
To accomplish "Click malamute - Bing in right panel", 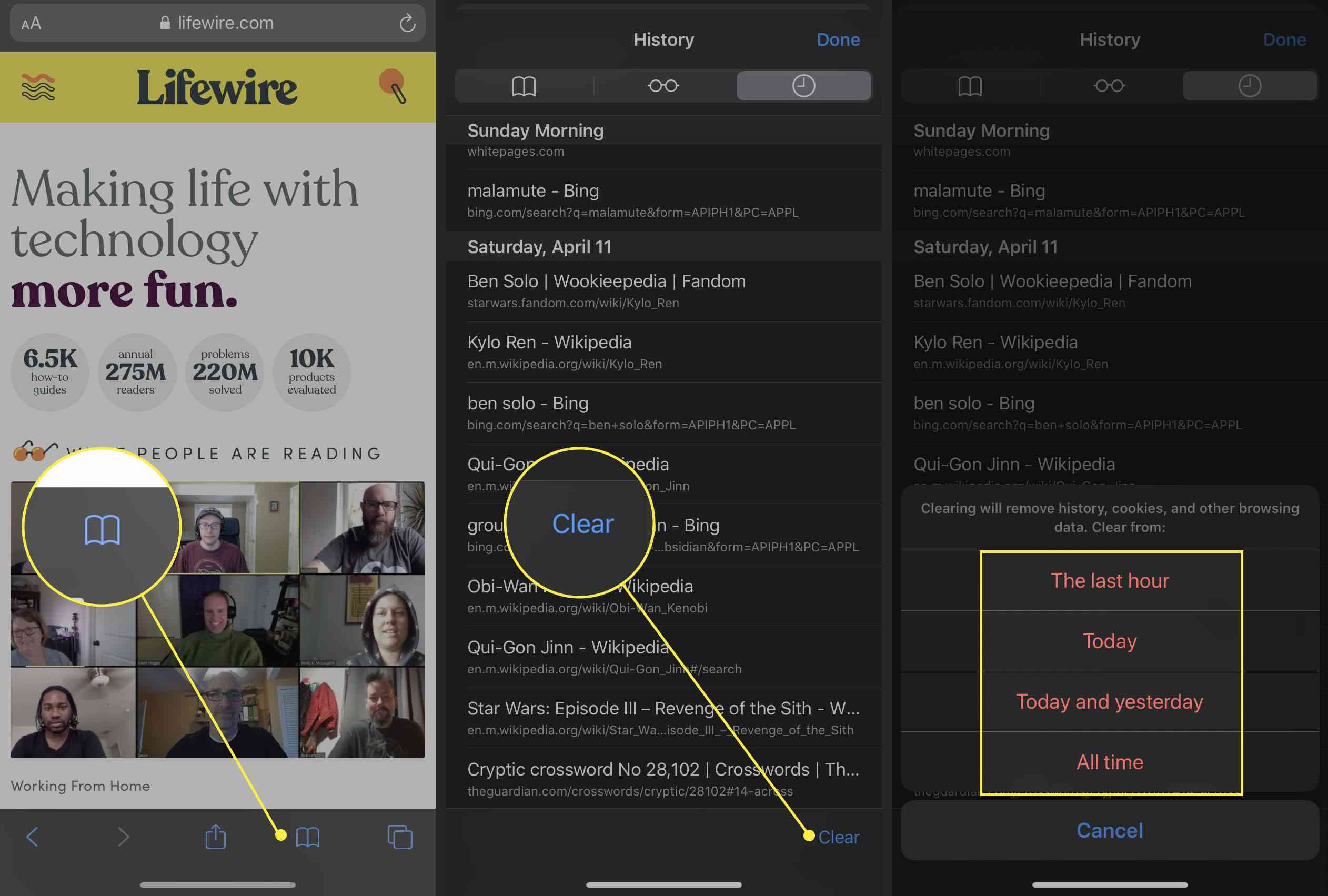I will point(1110,200).
